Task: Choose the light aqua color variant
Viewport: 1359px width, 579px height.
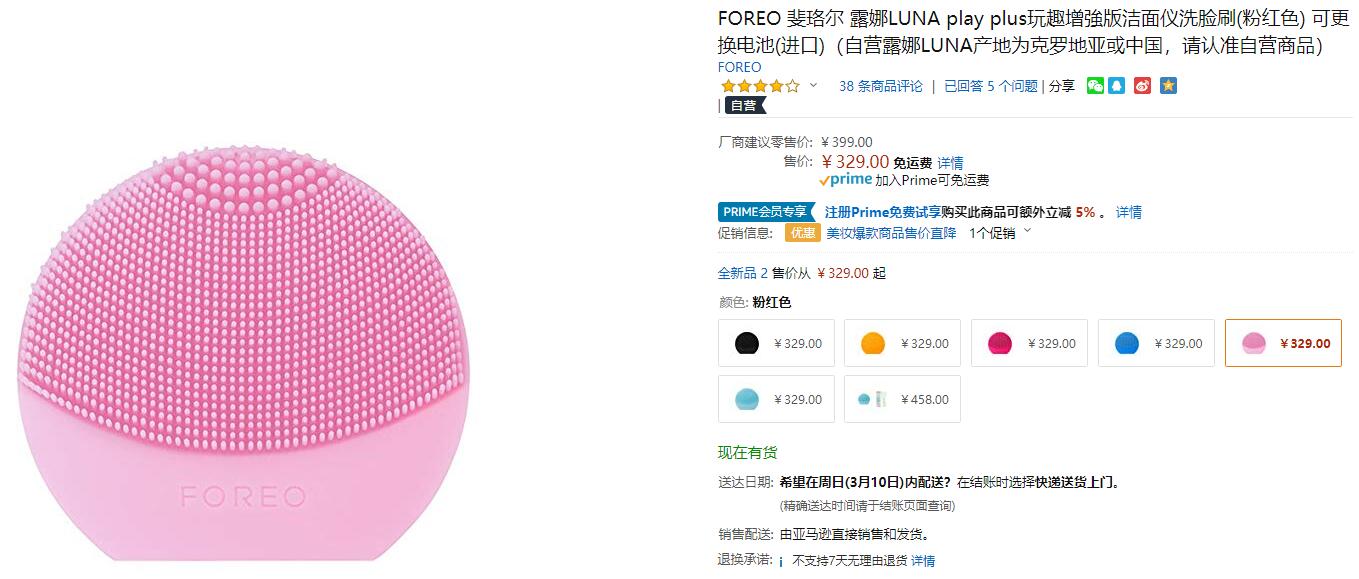Action: [x=776, y=399]
